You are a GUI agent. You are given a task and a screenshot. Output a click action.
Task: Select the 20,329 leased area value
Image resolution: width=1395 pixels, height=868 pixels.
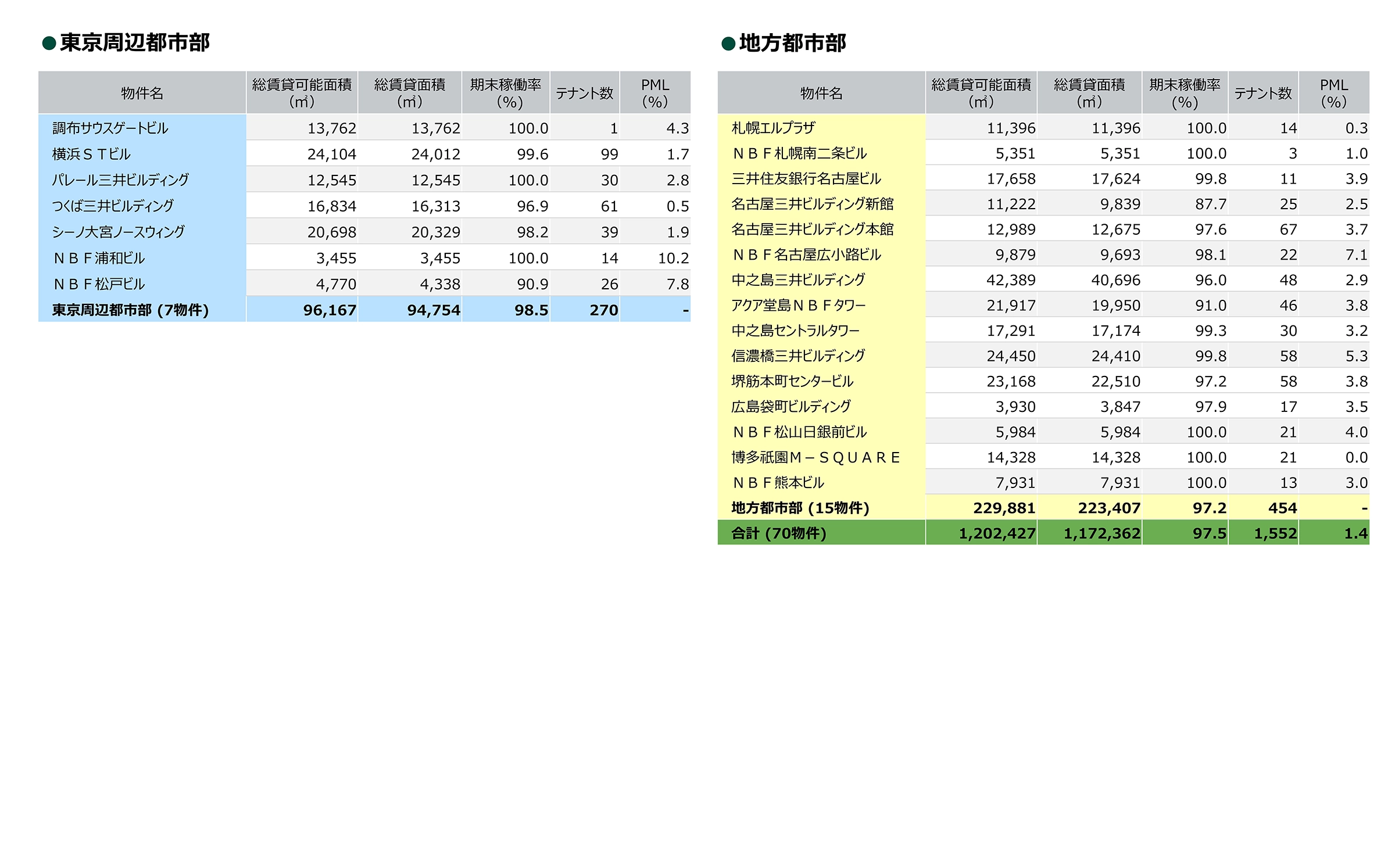coord(435,232)
